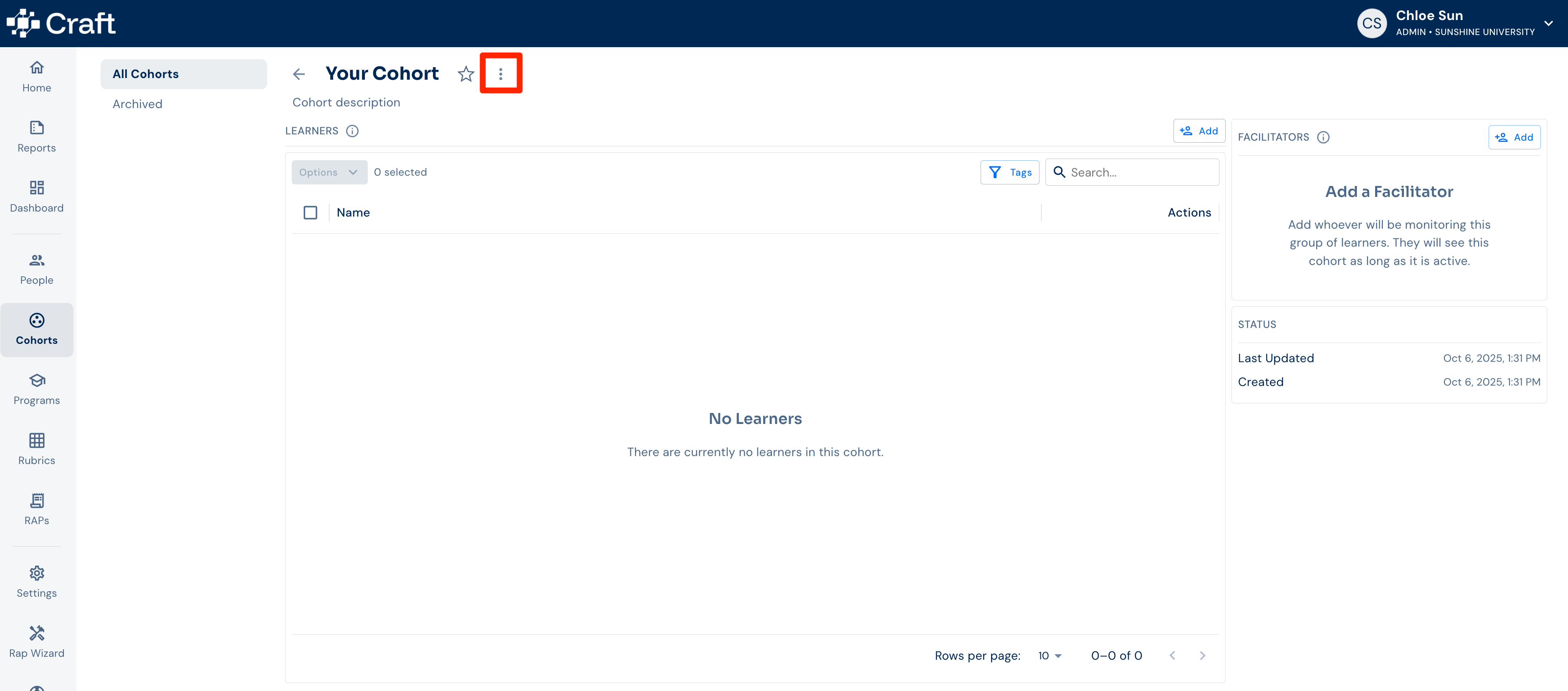
Task: Go to the People section
Action: pos(36,270)
